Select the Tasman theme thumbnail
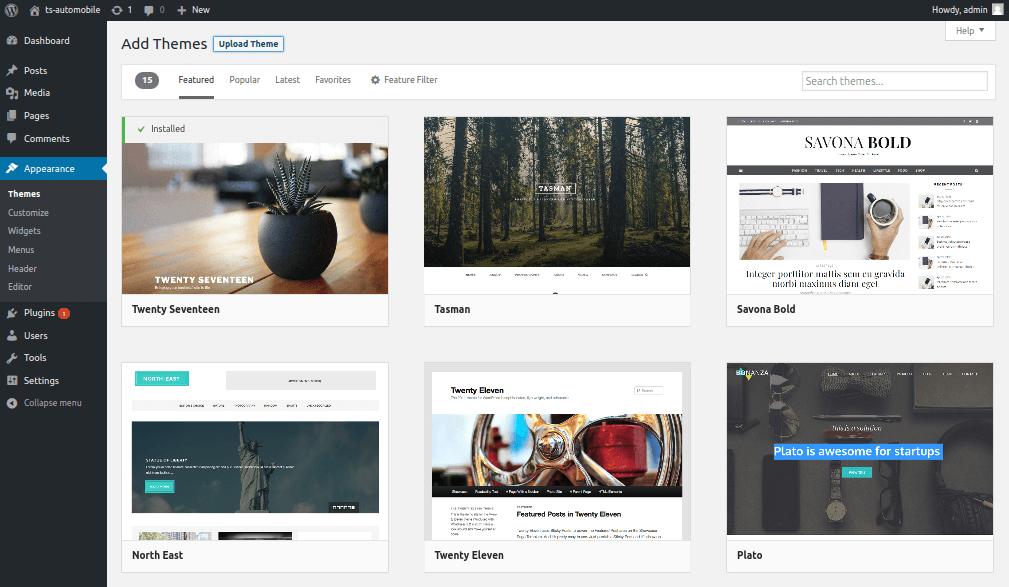The height and width of the screenshot is (587, 1009). [x=557, y=205]
